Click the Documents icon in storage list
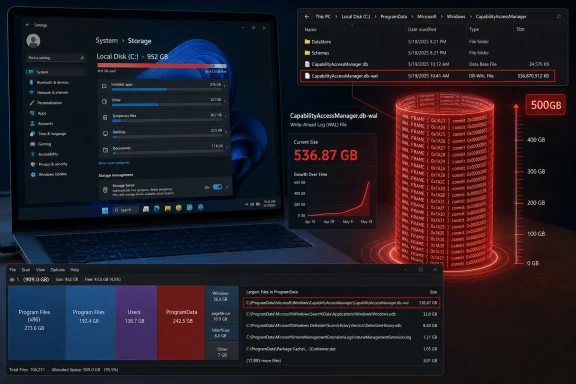The image size is (576, 384). [x=105, y=150]
